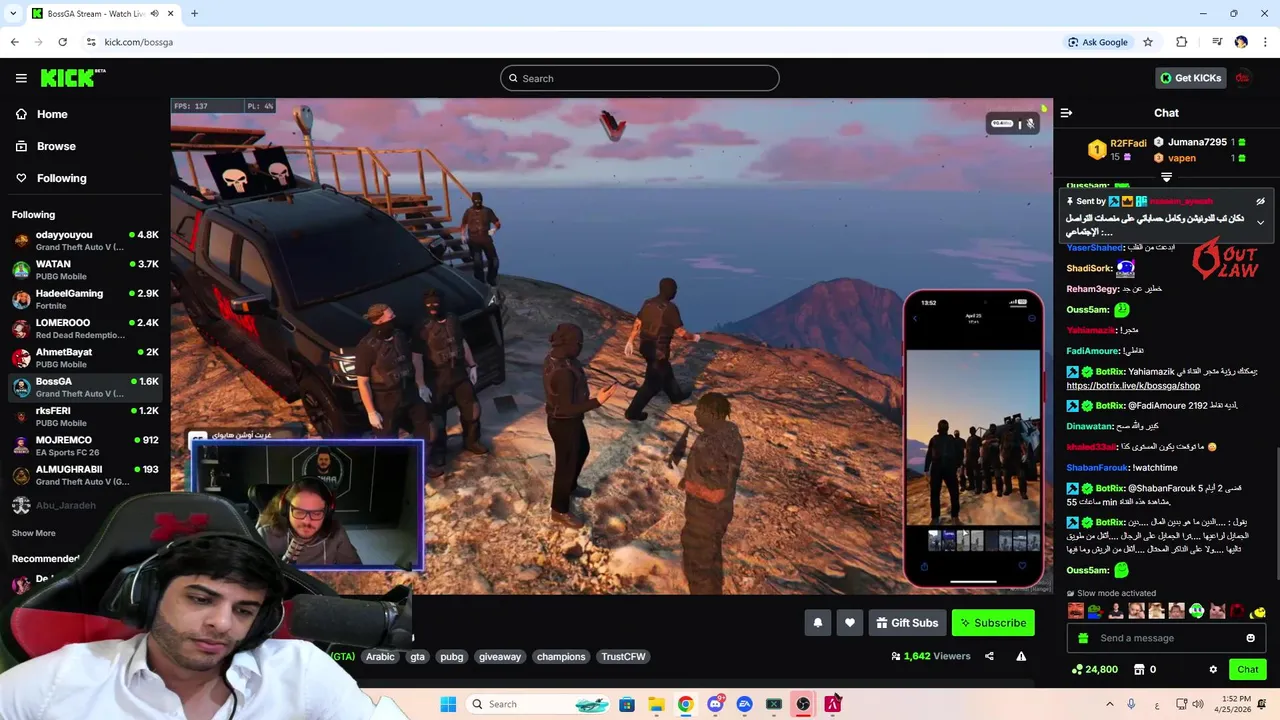Viewport: 1280px width, 720px height.
Task: Toggle following with the heart button
Action: pos(849,623)
